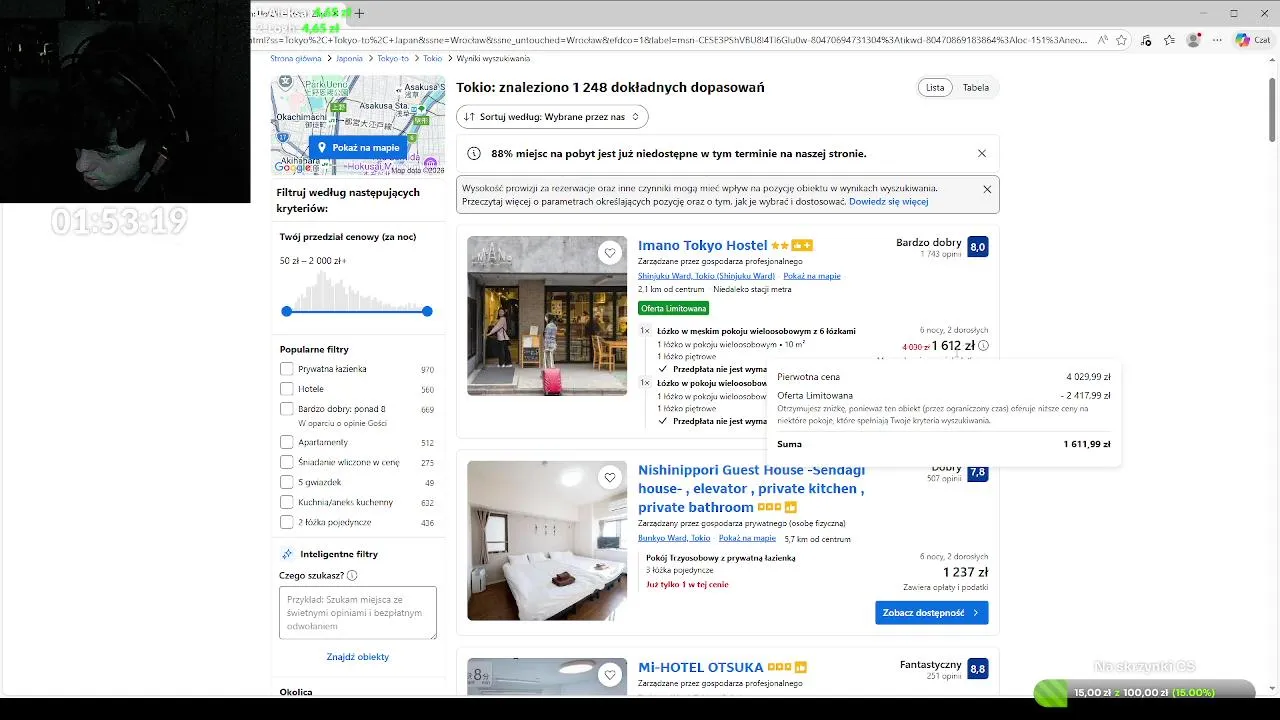Viewport: 1280px width, 720px height.
Task: Open a new browser tab with plus icon
Action: 359,13
